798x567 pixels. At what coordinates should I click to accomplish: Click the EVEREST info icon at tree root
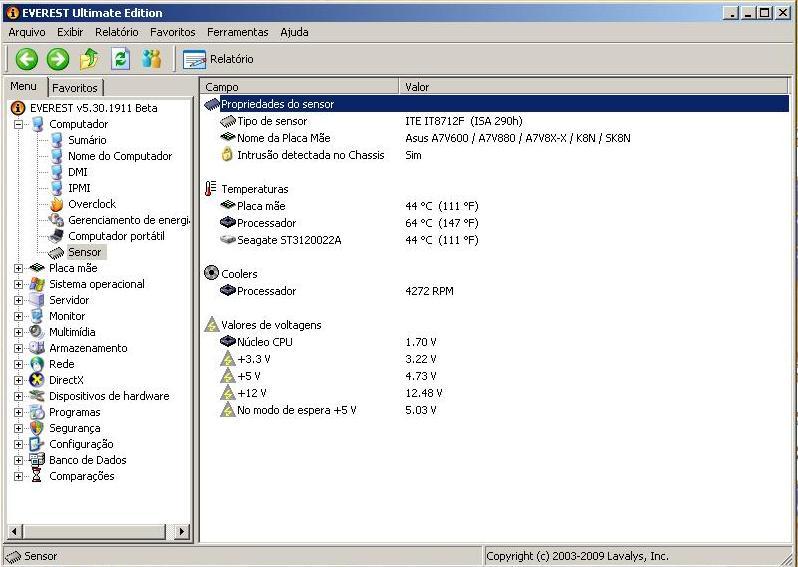18,108
